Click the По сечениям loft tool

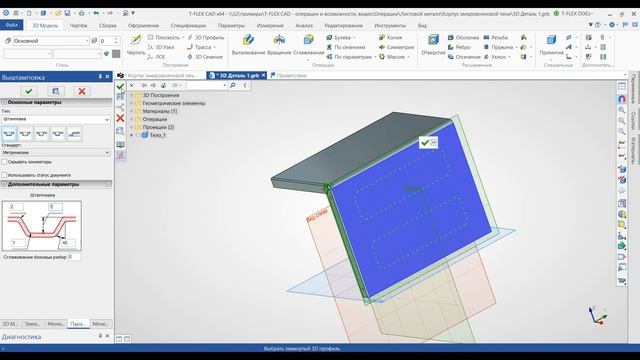346,47
